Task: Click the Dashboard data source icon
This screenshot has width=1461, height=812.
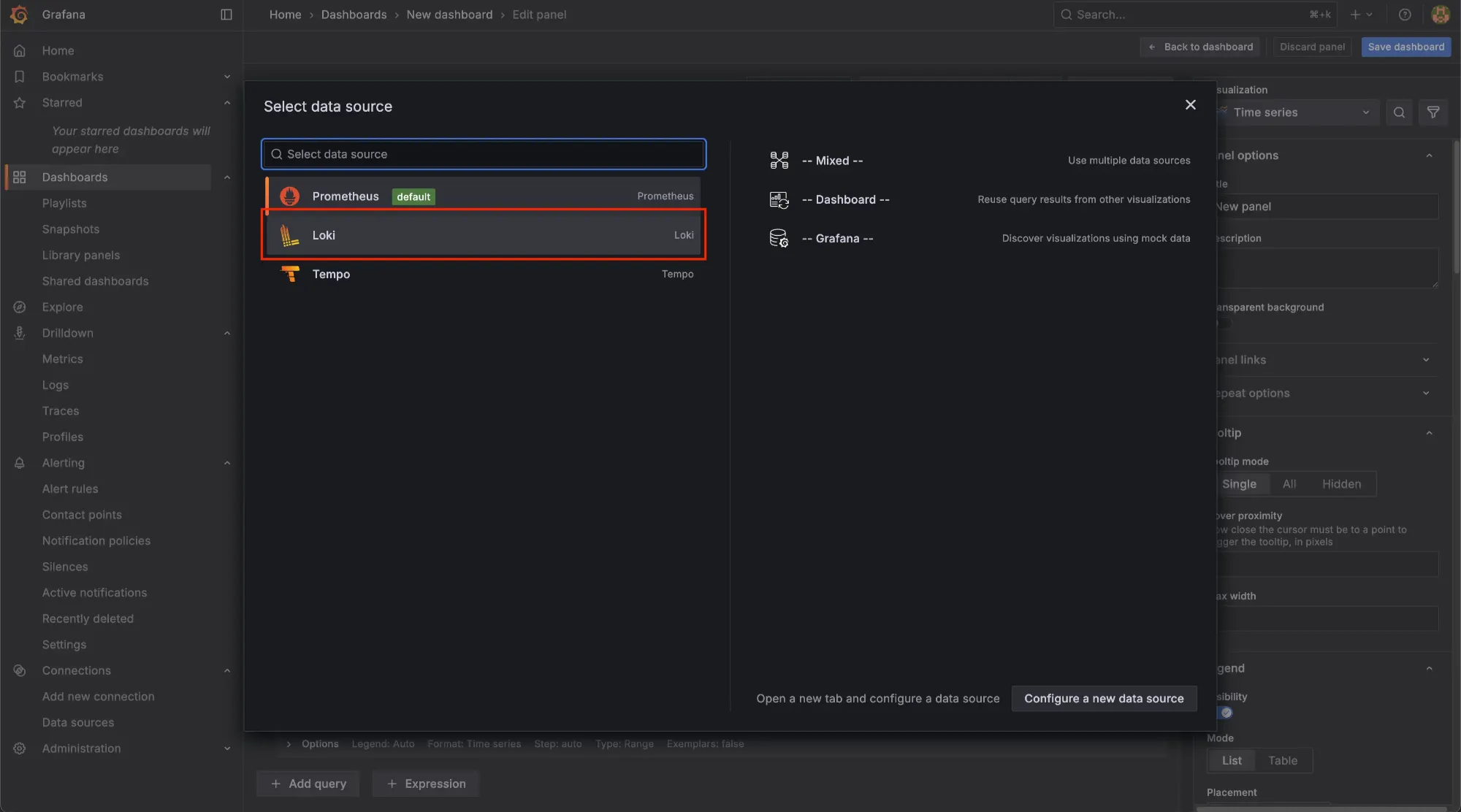Action: [779, 199]
